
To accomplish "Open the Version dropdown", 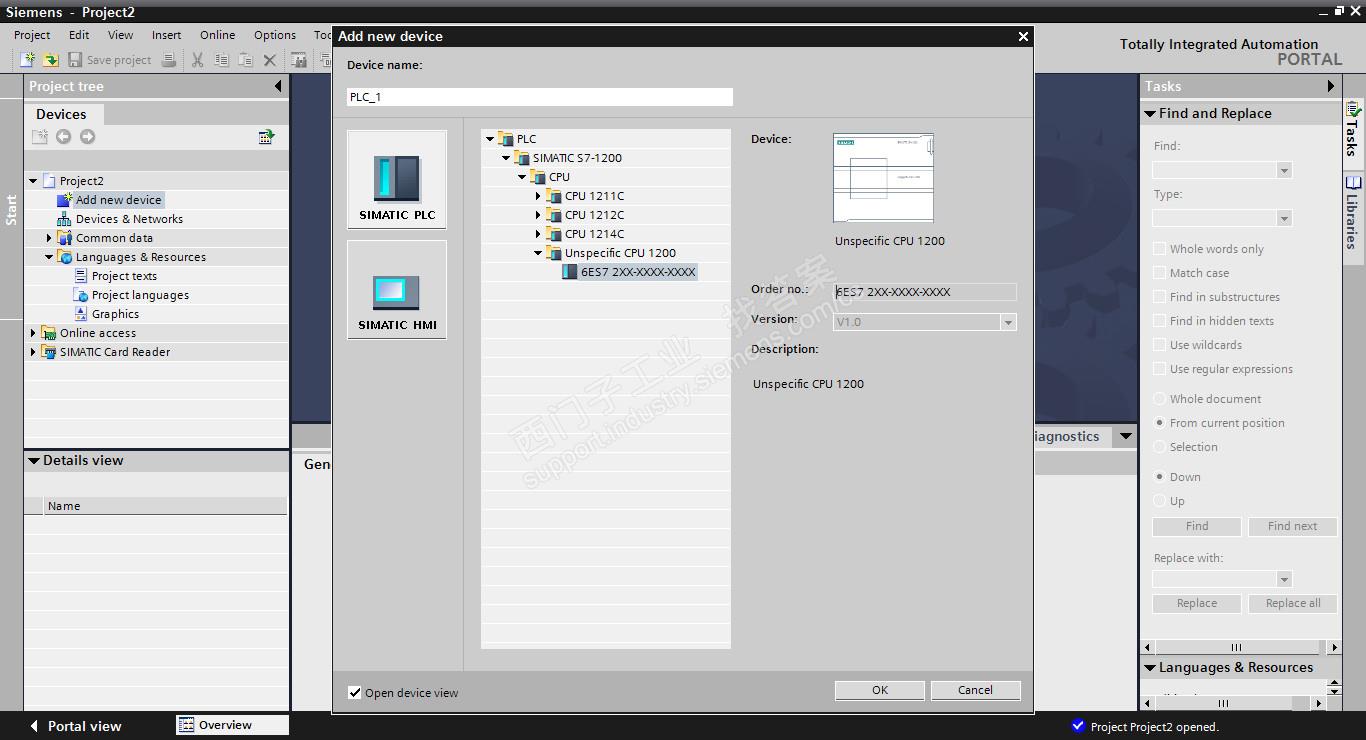I will (1008, 322).
